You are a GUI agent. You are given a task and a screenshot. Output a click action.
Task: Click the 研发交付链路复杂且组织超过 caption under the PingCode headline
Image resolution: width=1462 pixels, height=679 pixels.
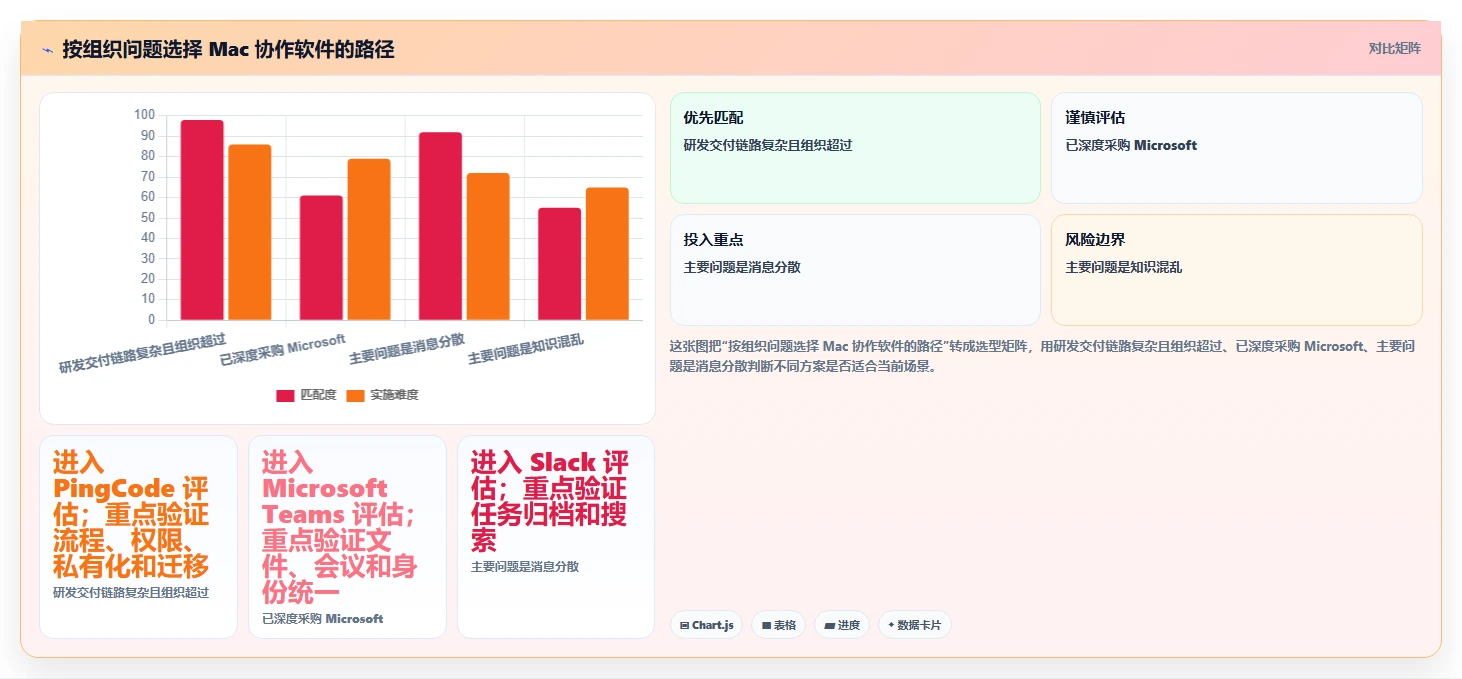131,592
